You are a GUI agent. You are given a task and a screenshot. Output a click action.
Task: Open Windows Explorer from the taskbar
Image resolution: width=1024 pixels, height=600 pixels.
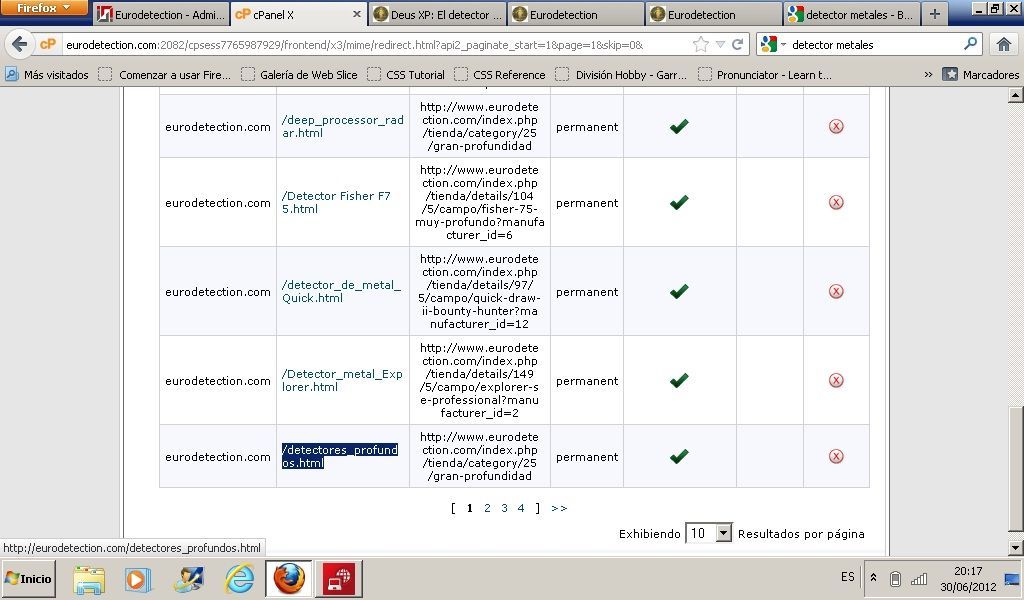point(89,579)
